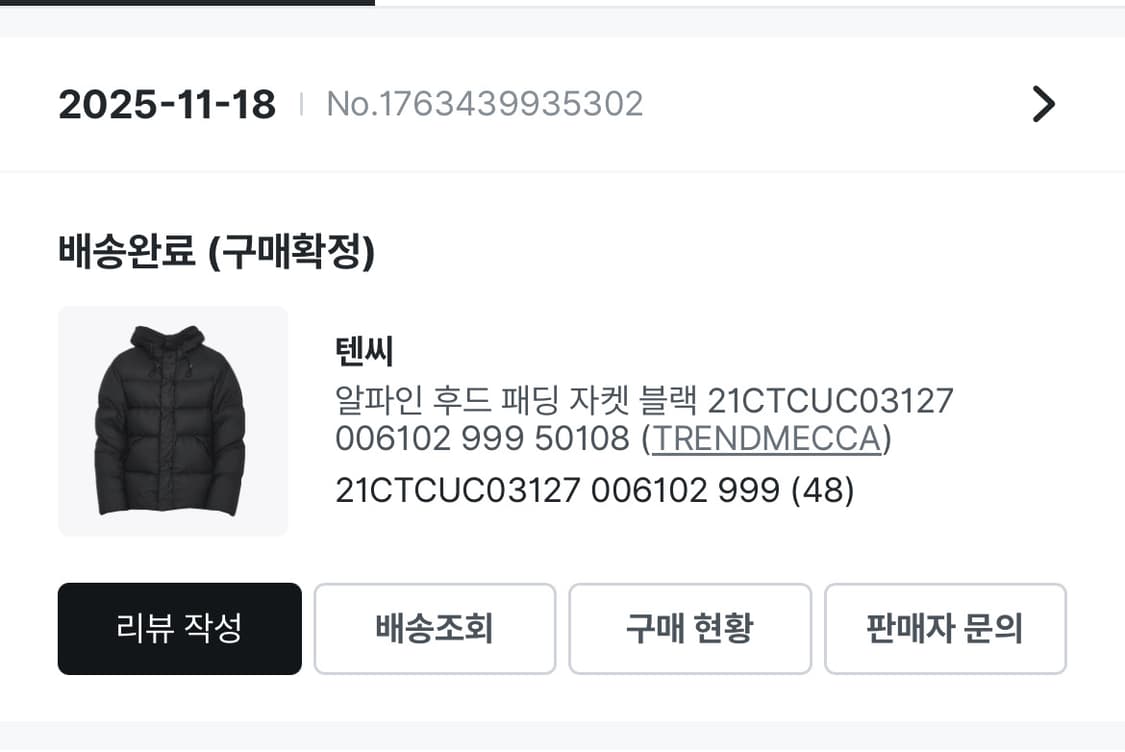1125x752 pixels.
Task: Check purchase status via 구매 현황 button
Action: click(690, 629)
